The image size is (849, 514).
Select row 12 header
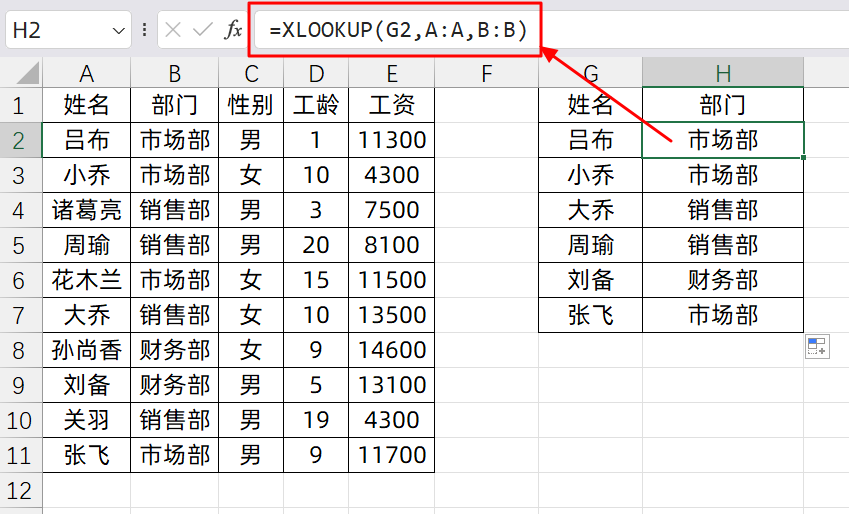point(21,490)
